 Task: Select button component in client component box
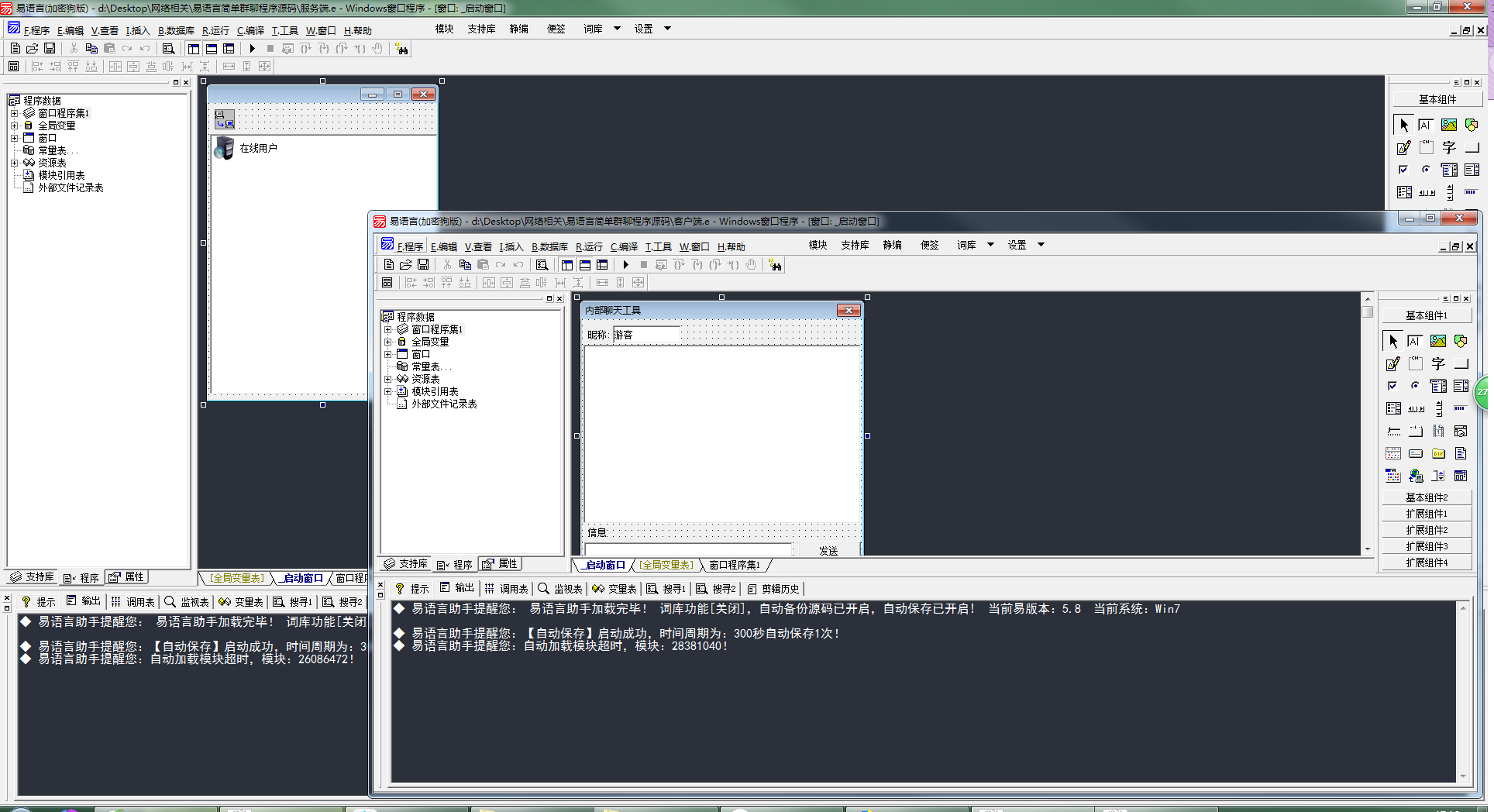pyautogui.click(x=1461, y=363)
